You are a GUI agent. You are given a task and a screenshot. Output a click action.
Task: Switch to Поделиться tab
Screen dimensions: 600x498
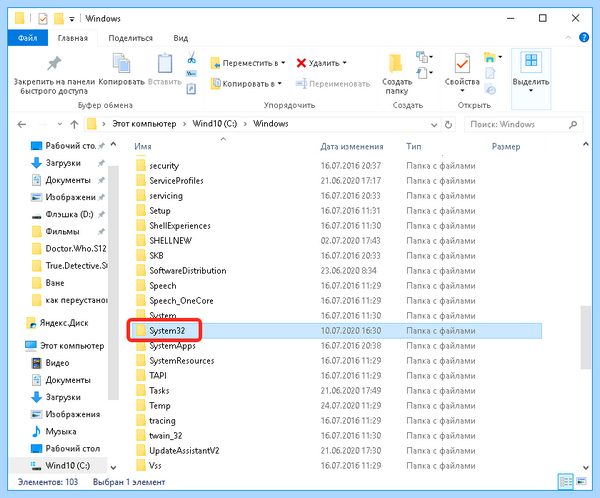coord(130,38)
